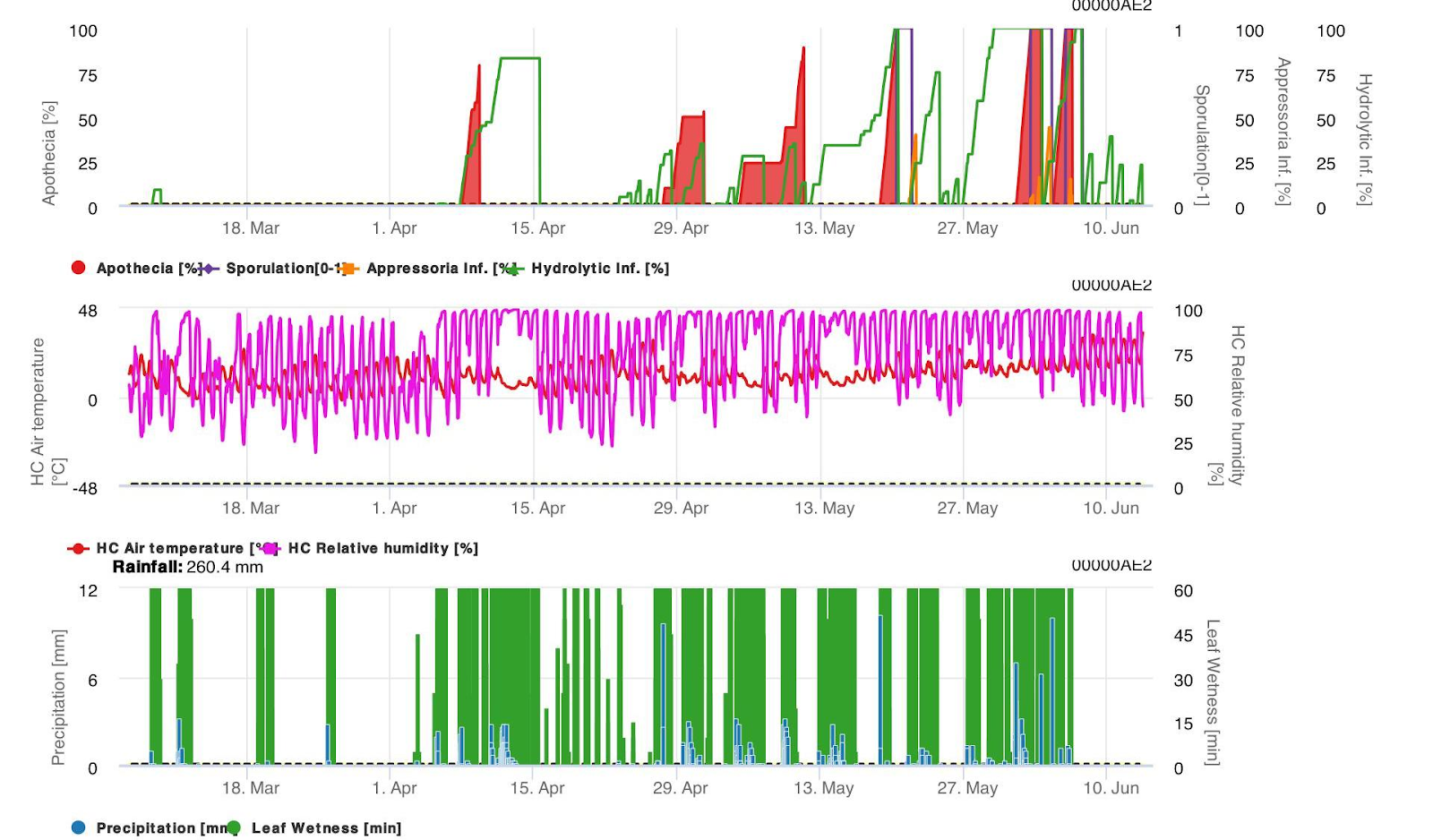This screenshot has height=840, width=1433.
Task: Click the Leaf Wetness [min] right axis title
Action: point(1212,691)
